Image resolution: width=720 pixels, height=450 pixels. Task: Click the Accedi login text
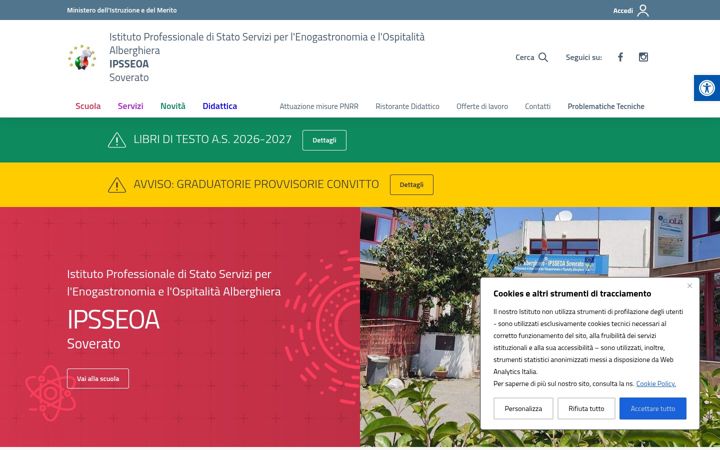pos(623,11)
